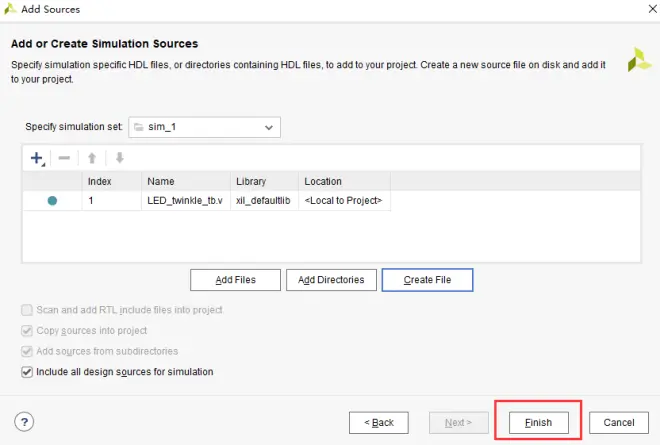Click the folder icon beside sim_1

click(138, 127)
